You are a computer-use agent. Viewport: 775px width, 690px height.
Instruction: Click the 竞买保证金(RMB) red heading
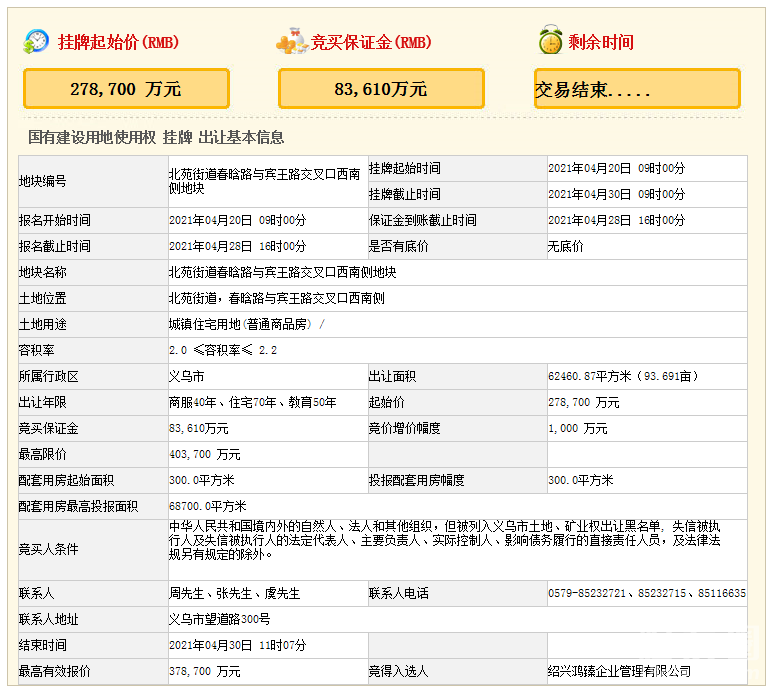[x=371, y=43]
